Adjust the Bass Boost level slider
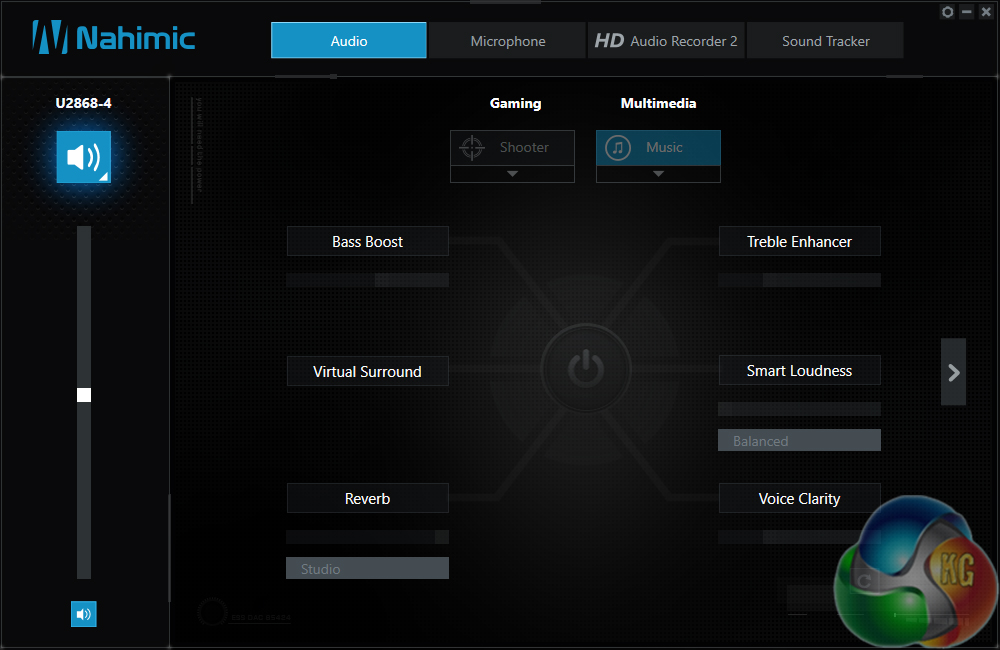 point(367,280)
